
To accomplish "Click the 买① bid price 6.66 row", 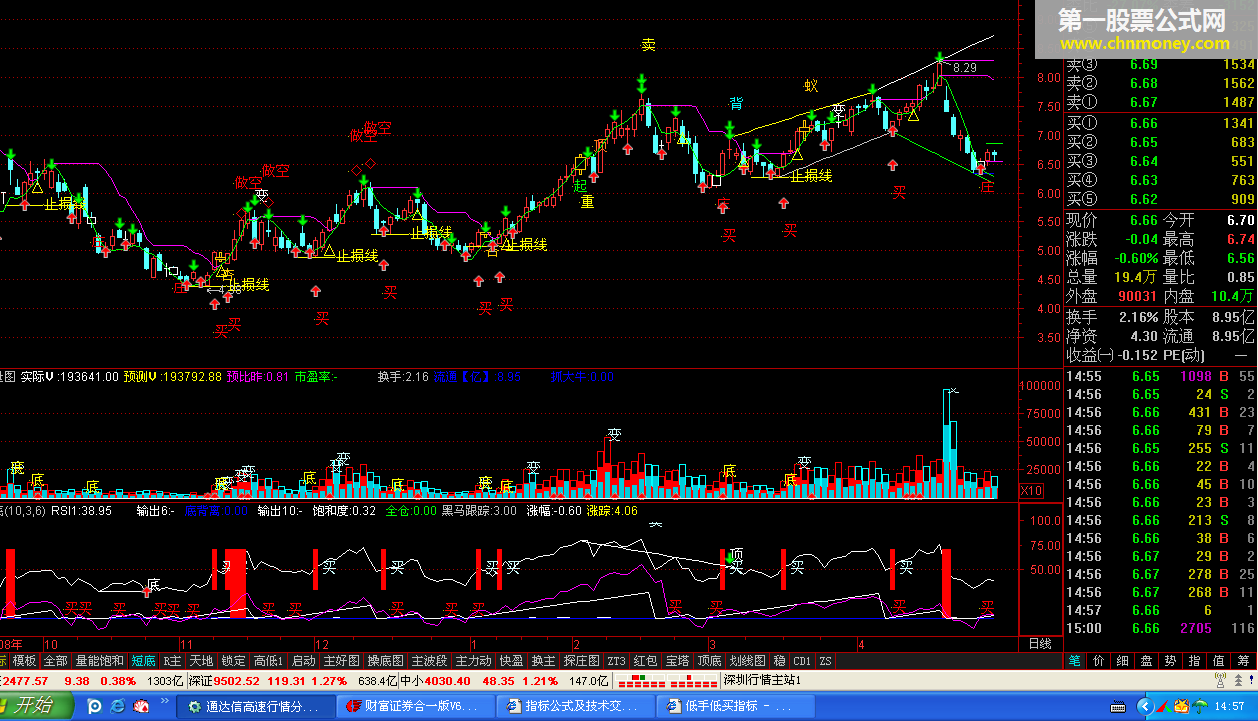I will [1160, 123].
